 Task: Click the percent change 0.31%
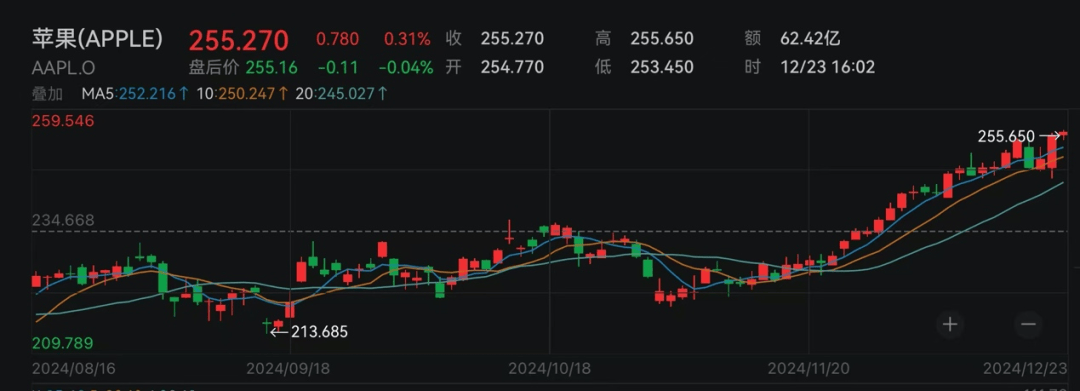408,39
